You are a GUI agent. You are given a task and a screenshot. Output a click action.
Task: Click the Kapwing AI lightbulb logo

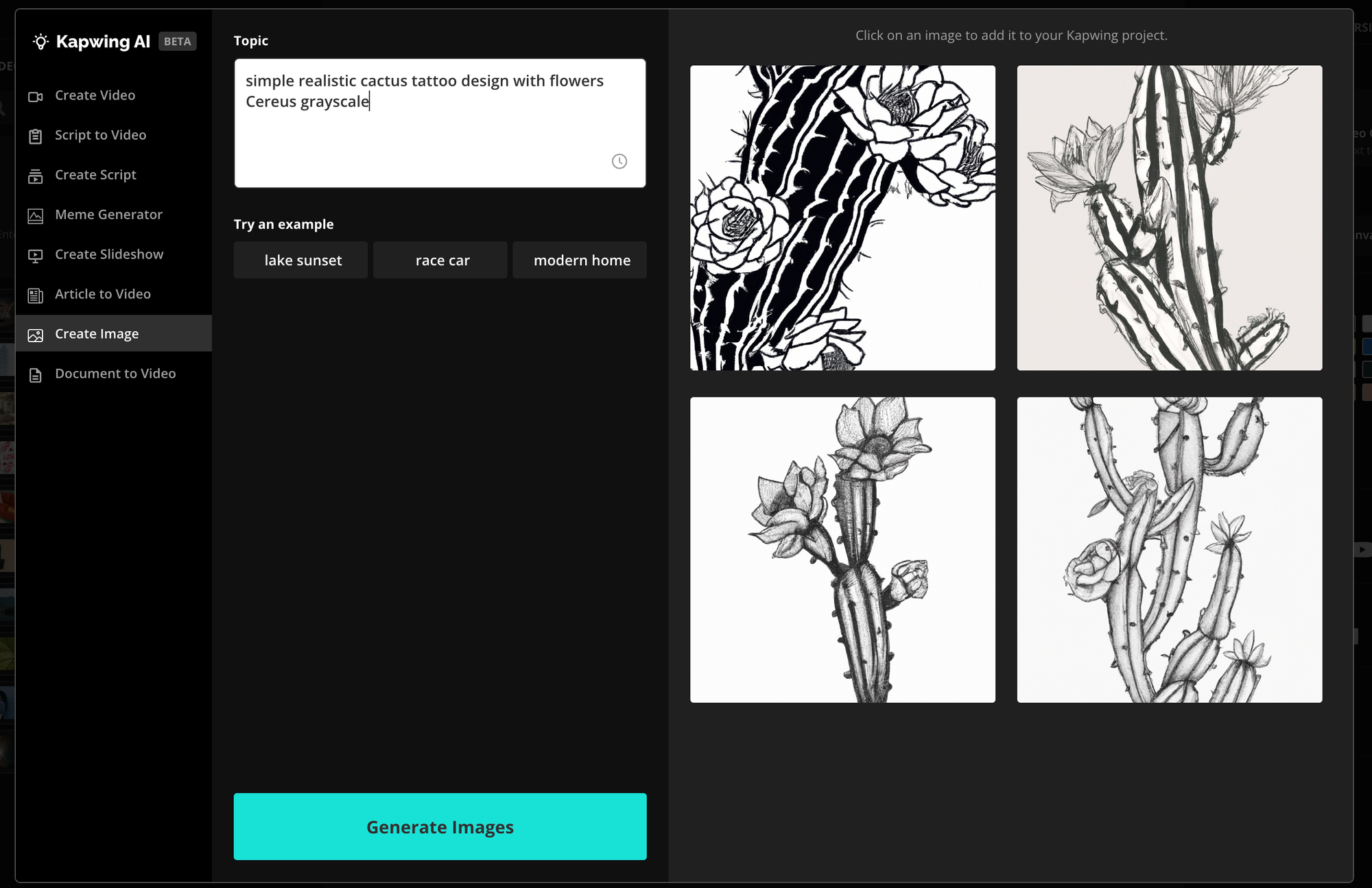click(40, 42)
